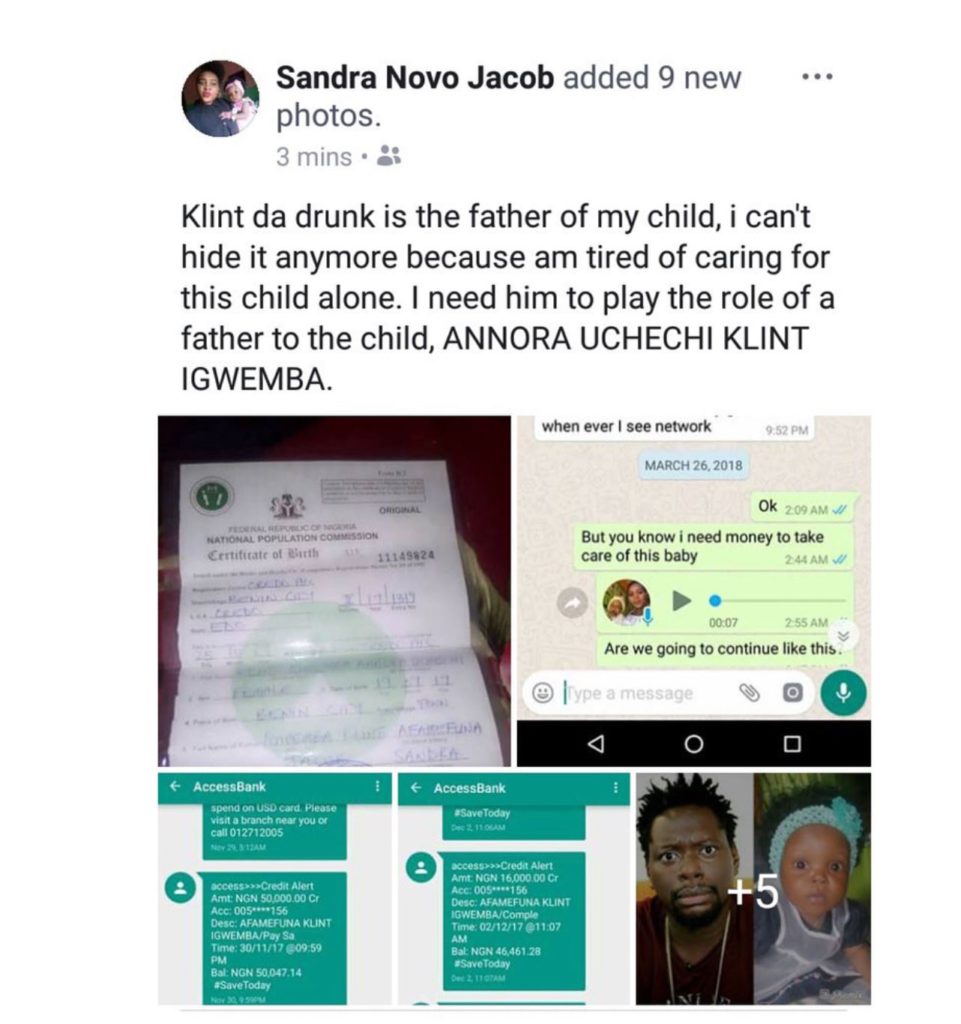This screenshot has width=961, height=1024.
Task: Open the left AccessBank three-dot overflow menu
Action: pyautogui.click(x=377, y=786)
